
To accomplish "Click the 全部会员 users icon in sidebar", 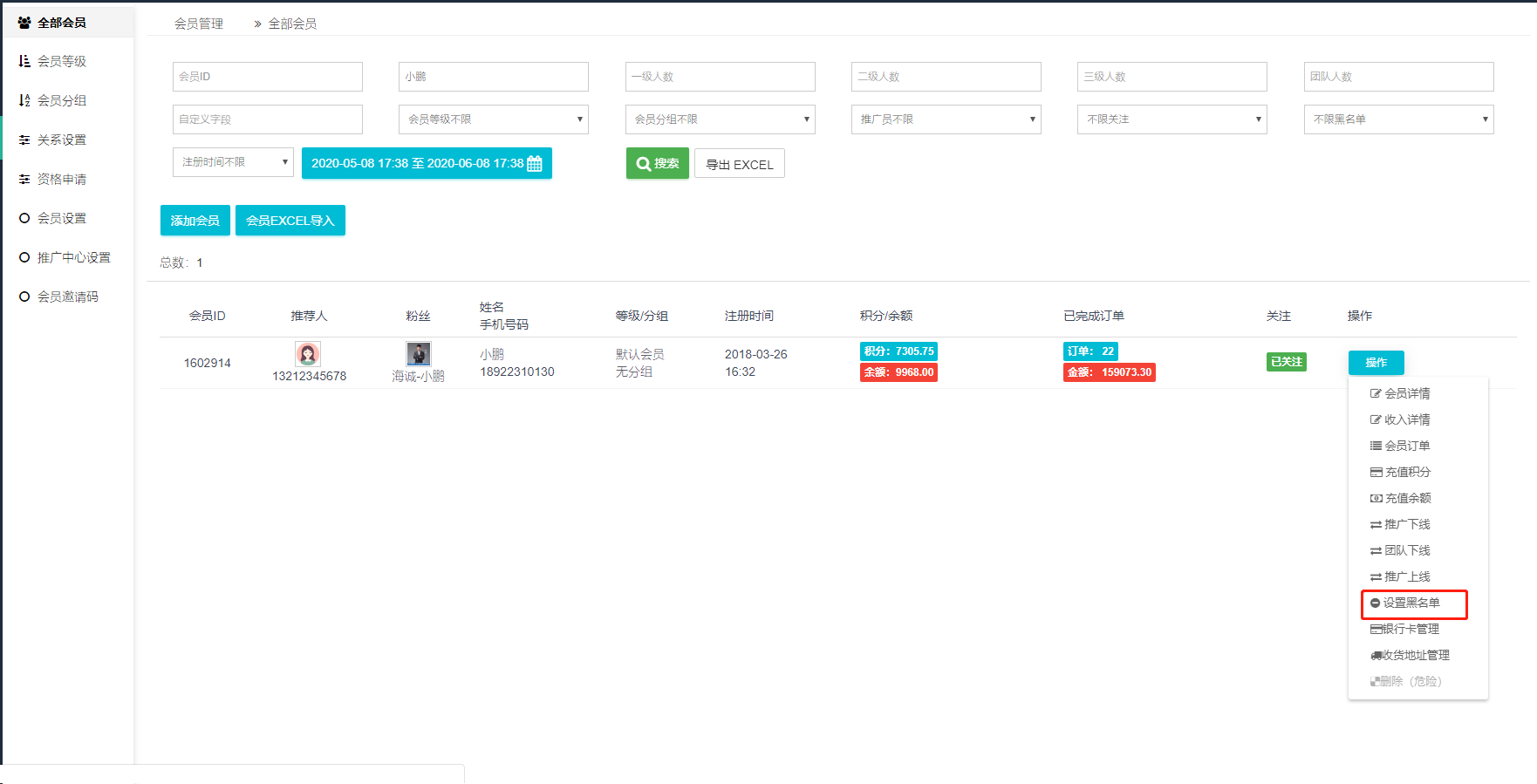I will [x=24, y=23].
